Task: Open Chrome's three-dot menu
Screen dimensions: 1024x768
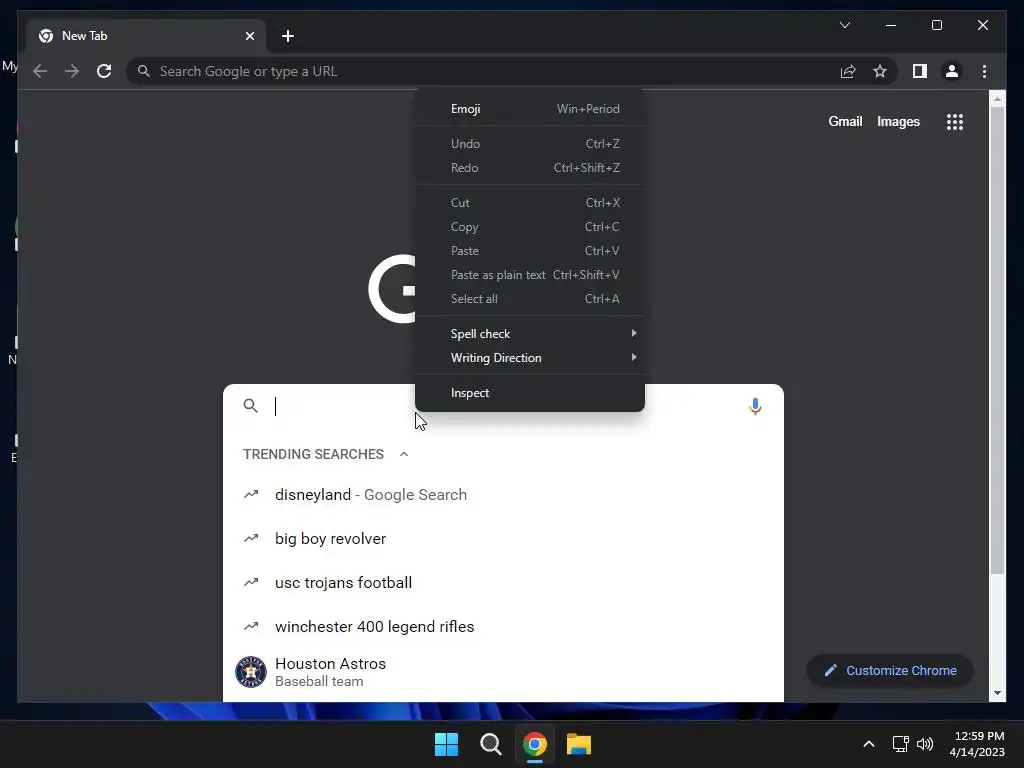Action: pyautogui.click(x=984, y=71)
